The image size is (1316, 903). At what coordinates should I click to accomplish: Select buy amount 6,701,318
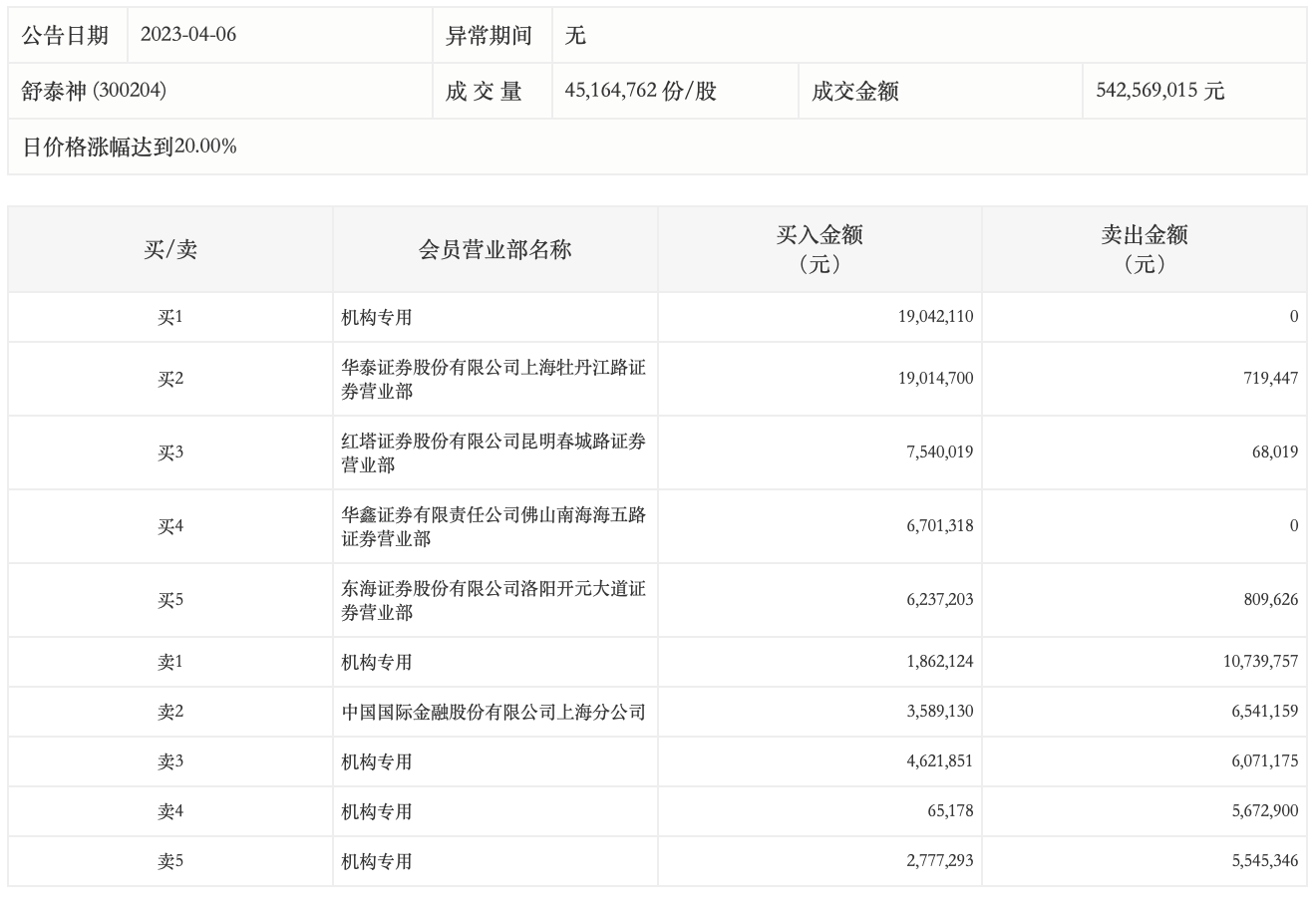(x=940, y=526)
